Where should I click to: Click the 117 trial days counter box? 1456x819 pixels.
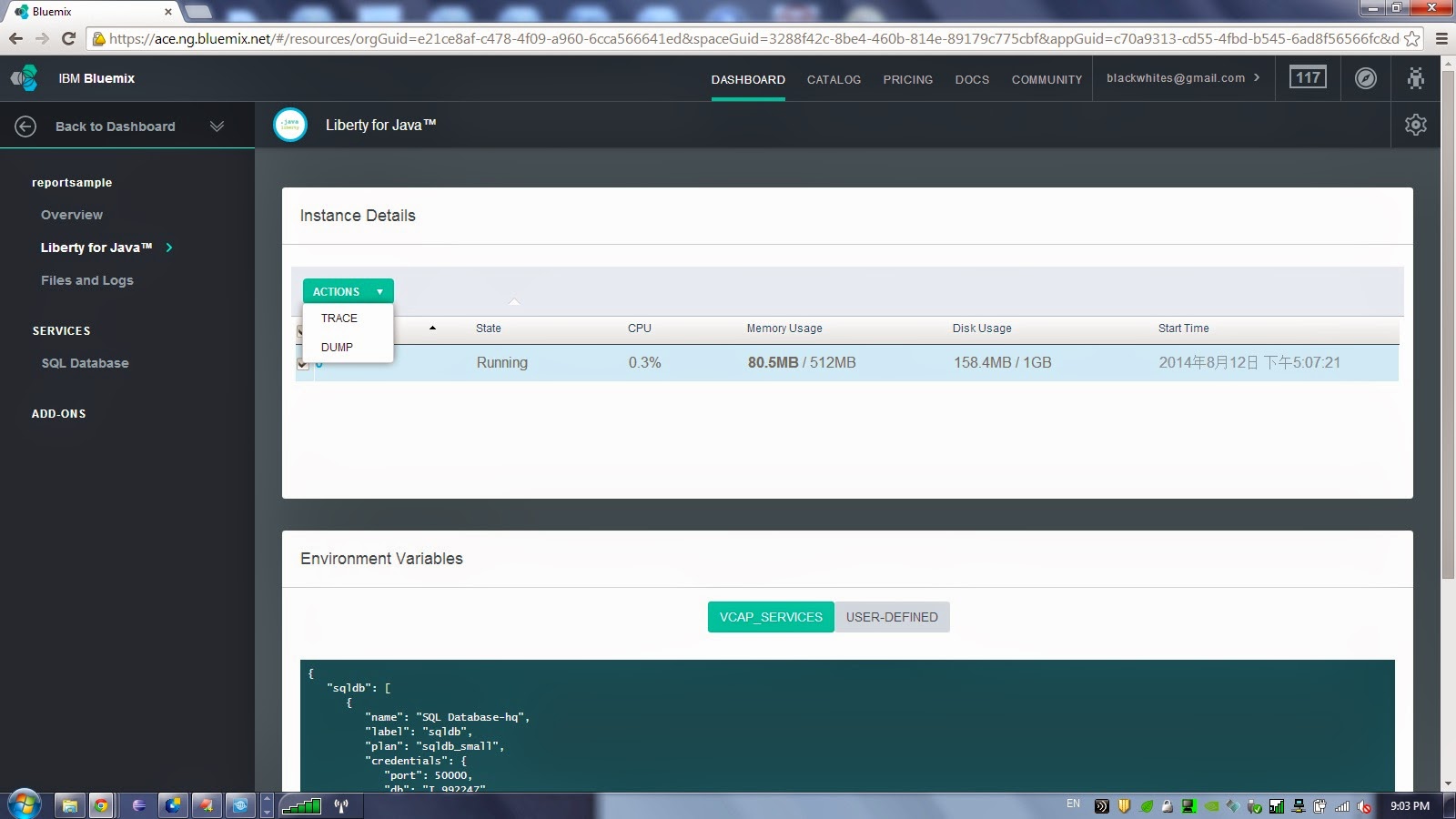pyautogui.click(x=1308, y=77)
